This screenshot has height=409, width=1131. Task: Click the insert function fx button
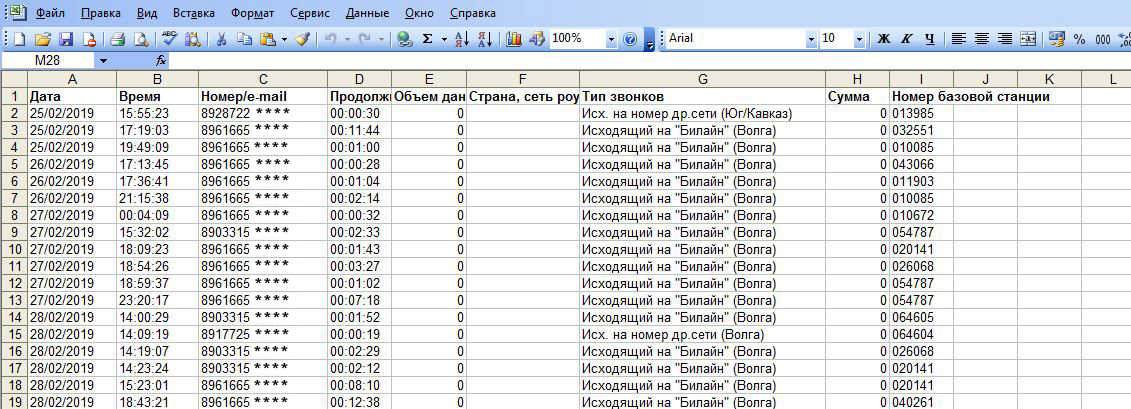coord(161,61)
